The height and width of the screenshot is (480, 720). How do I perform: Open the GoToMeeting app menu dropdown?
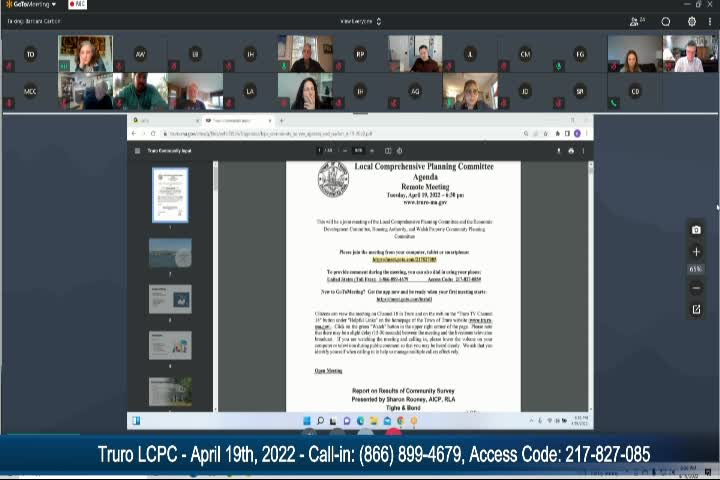30,4
